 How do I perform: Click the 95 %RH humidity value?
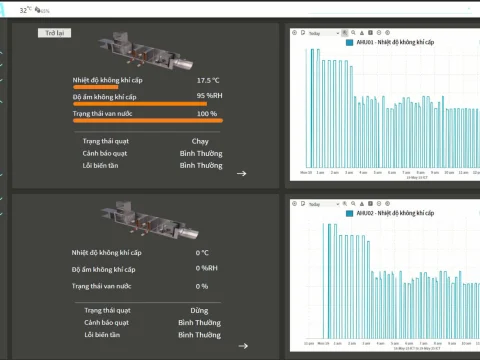pos(209,96)
